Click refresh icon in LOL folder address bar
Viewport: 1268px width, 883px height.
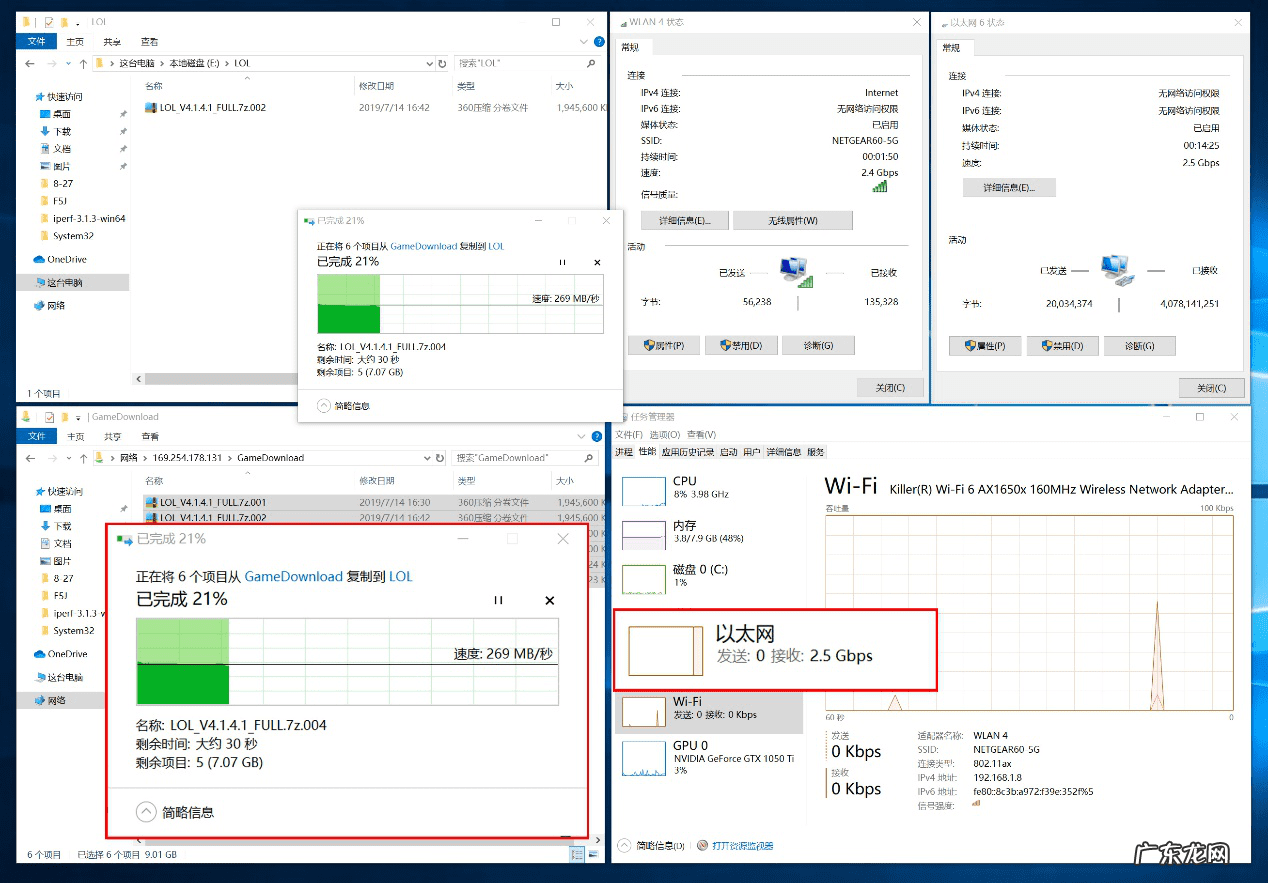pyautogui.click(x=442, y=63)
